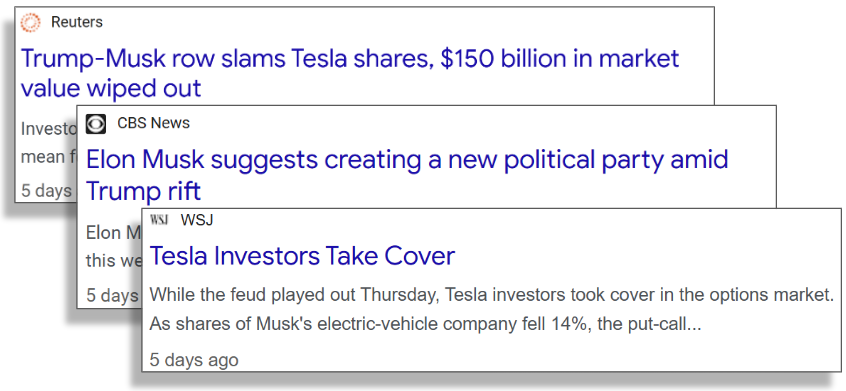This screenshot has height=391, width=846.
Task: Click the small WSJ logo icon
Action: click(159, 220)
